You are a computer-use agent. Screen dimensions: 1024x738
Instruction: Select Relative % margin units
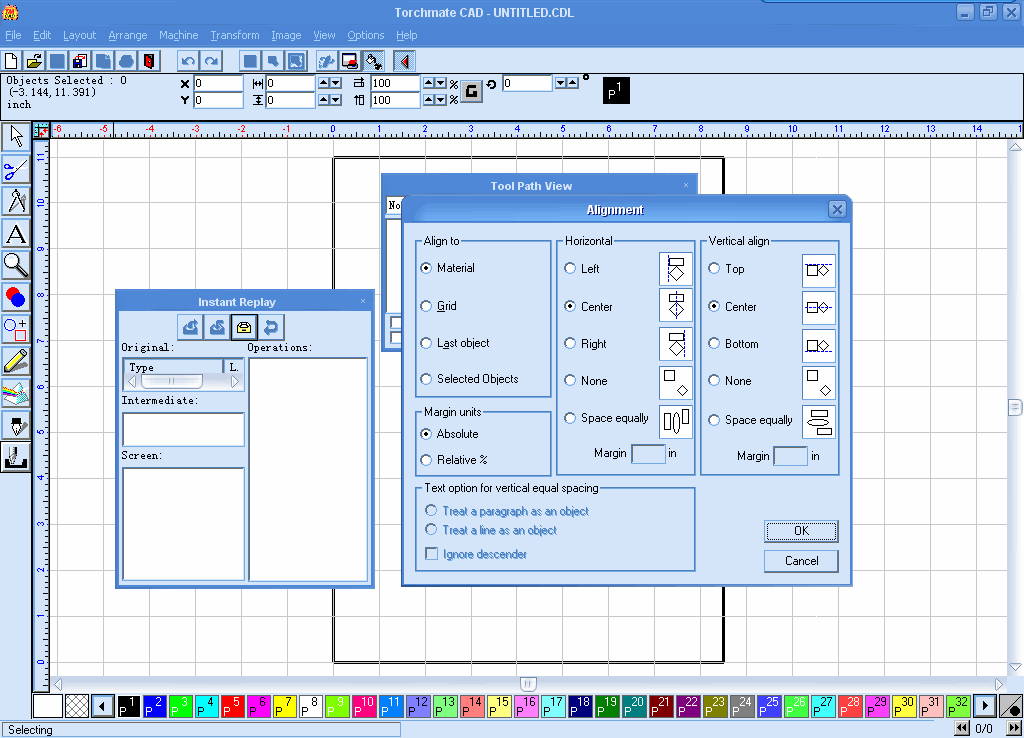tap(455, 460)
